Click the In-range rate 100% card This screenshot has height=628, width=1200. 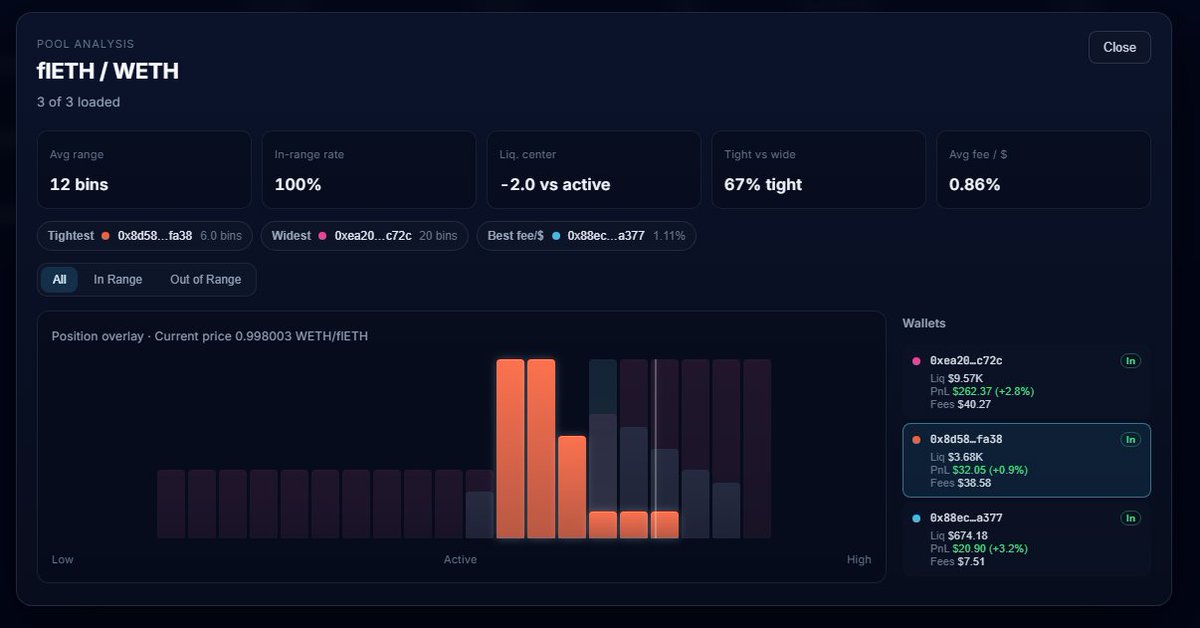pyautogui.click(x=369, y=170)
